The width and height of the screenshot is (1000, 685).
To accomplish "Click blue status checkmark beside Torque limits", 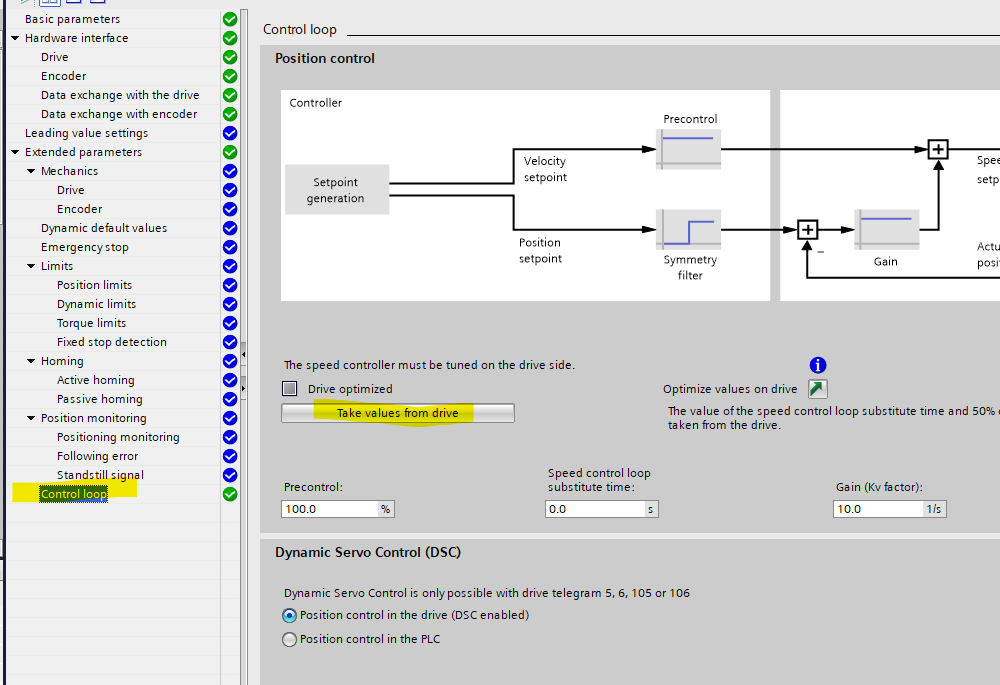I will coord(230,323).
